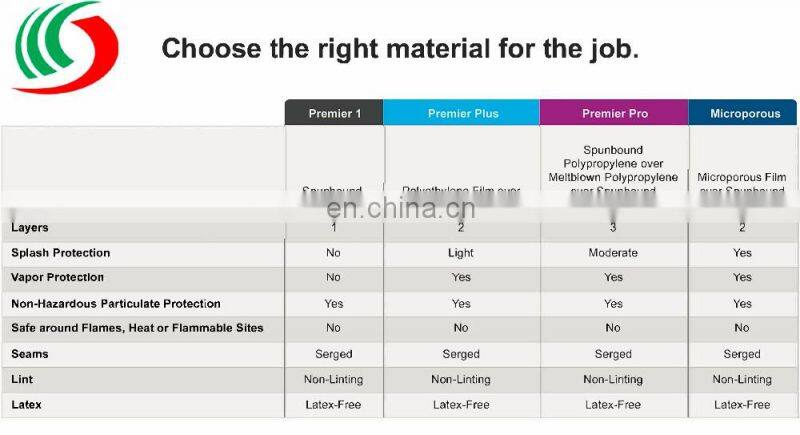800x435 pixels.
Task: Click the Vapor Protection row label
Action: click(57, 278)
